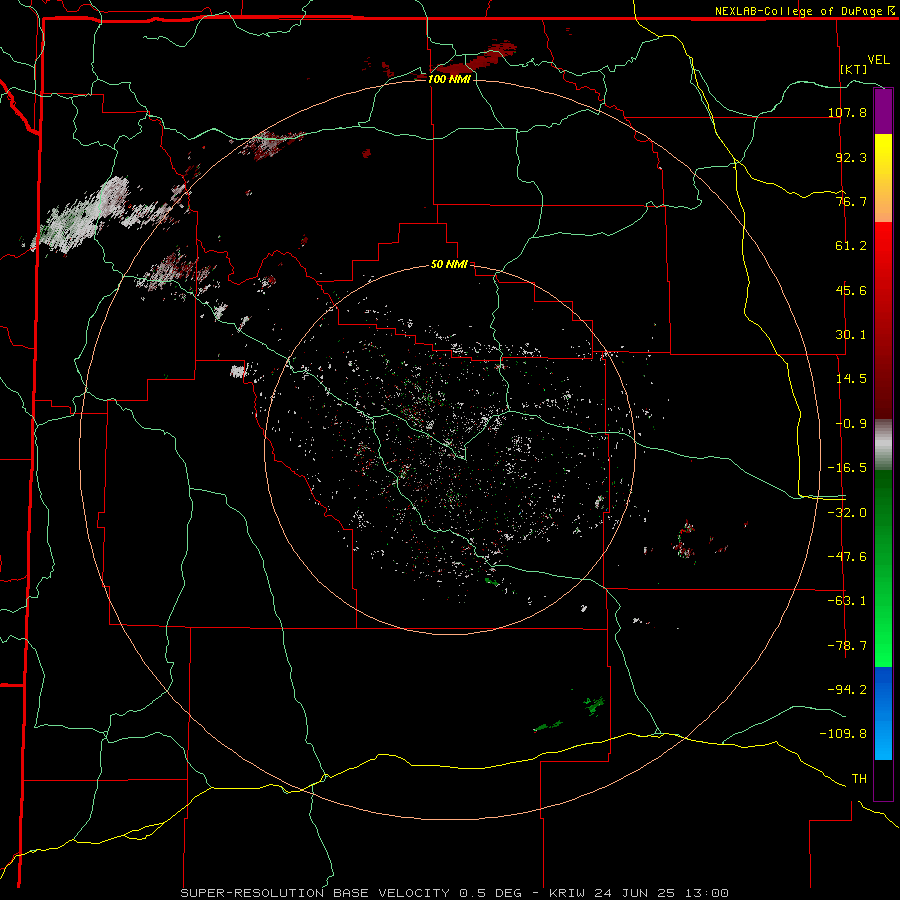Select the -0.9 legend value
Screen dimensions: 900x900
851,424
